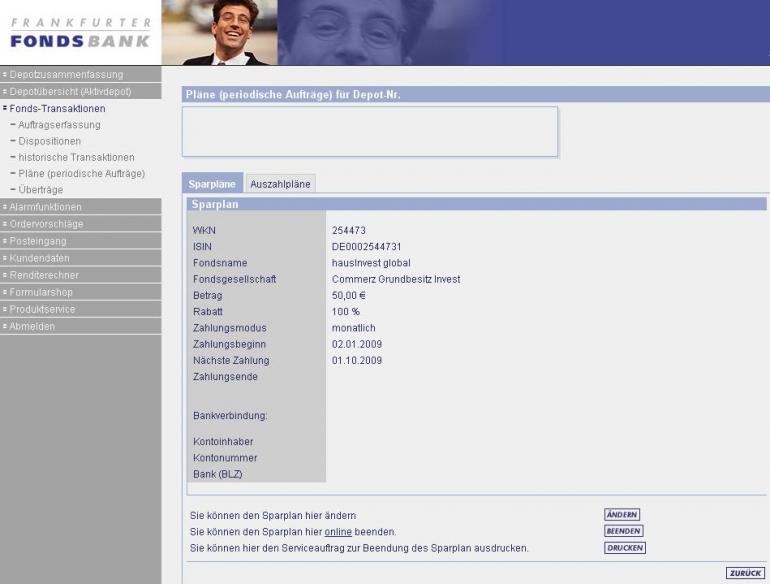This screenshot has height=584, width=770.
Task: Open Dispositionen submenu entry
Action: coord(49,141)
